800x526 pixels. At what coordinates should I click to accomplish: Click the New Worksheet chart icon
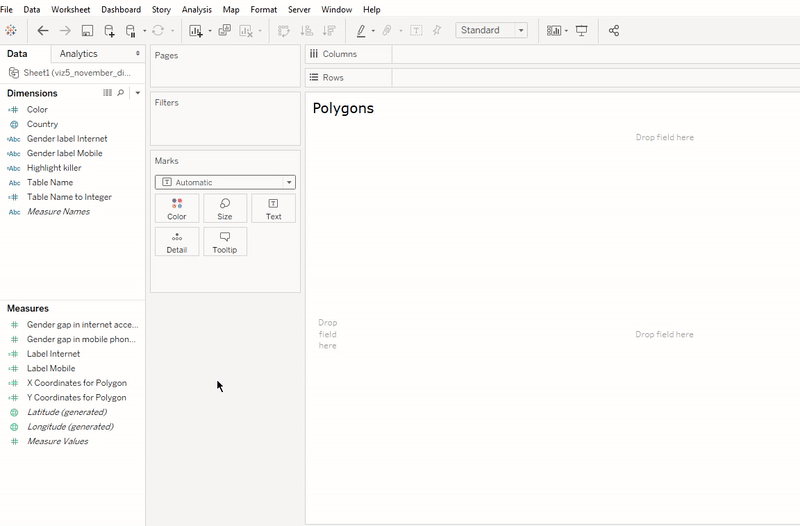pos(195,31)
